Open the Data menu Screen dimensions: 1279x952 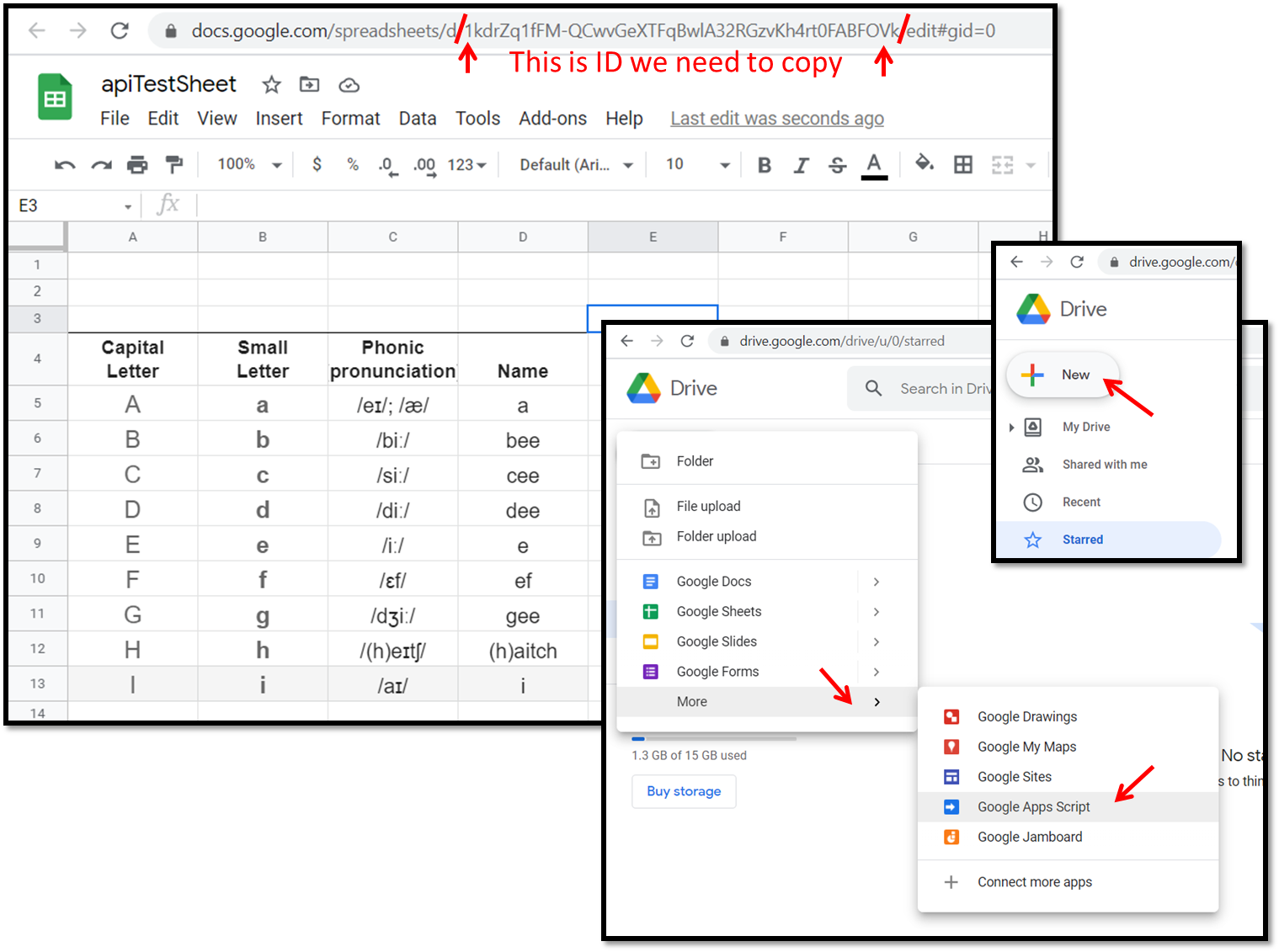pyautogui.click(x=418, y=119)
